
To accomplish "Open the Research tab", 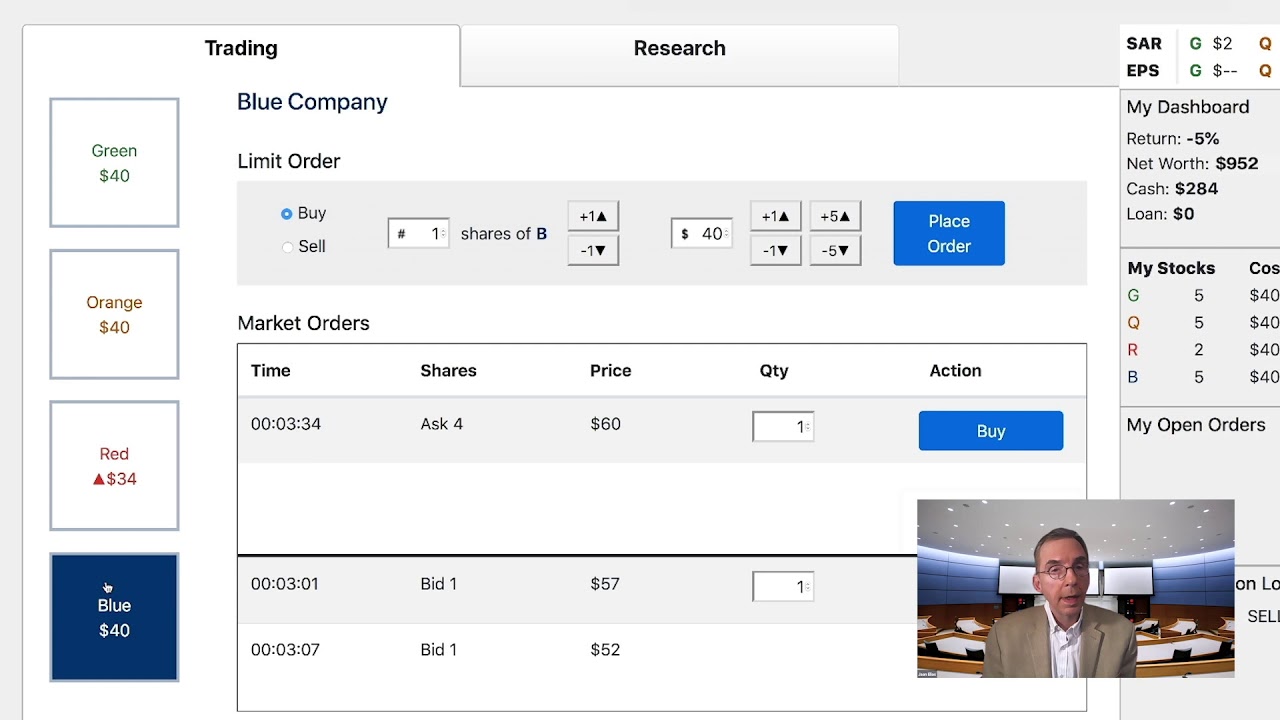I will click(679, 48).
